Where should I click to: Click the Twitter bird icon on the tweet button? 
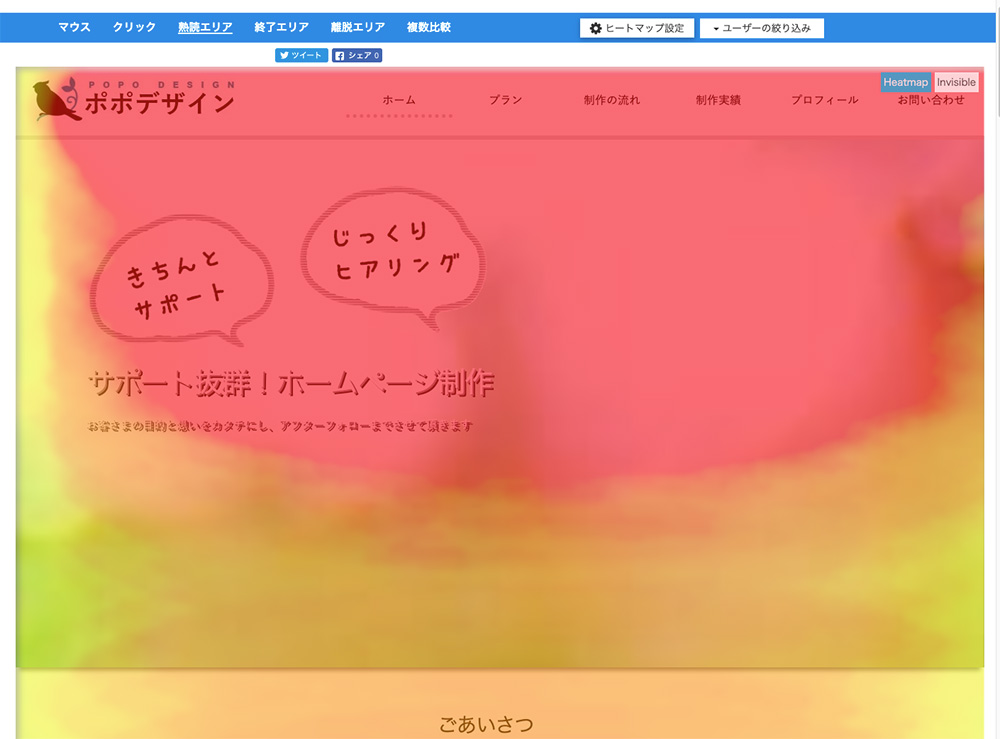coord(285,55)
